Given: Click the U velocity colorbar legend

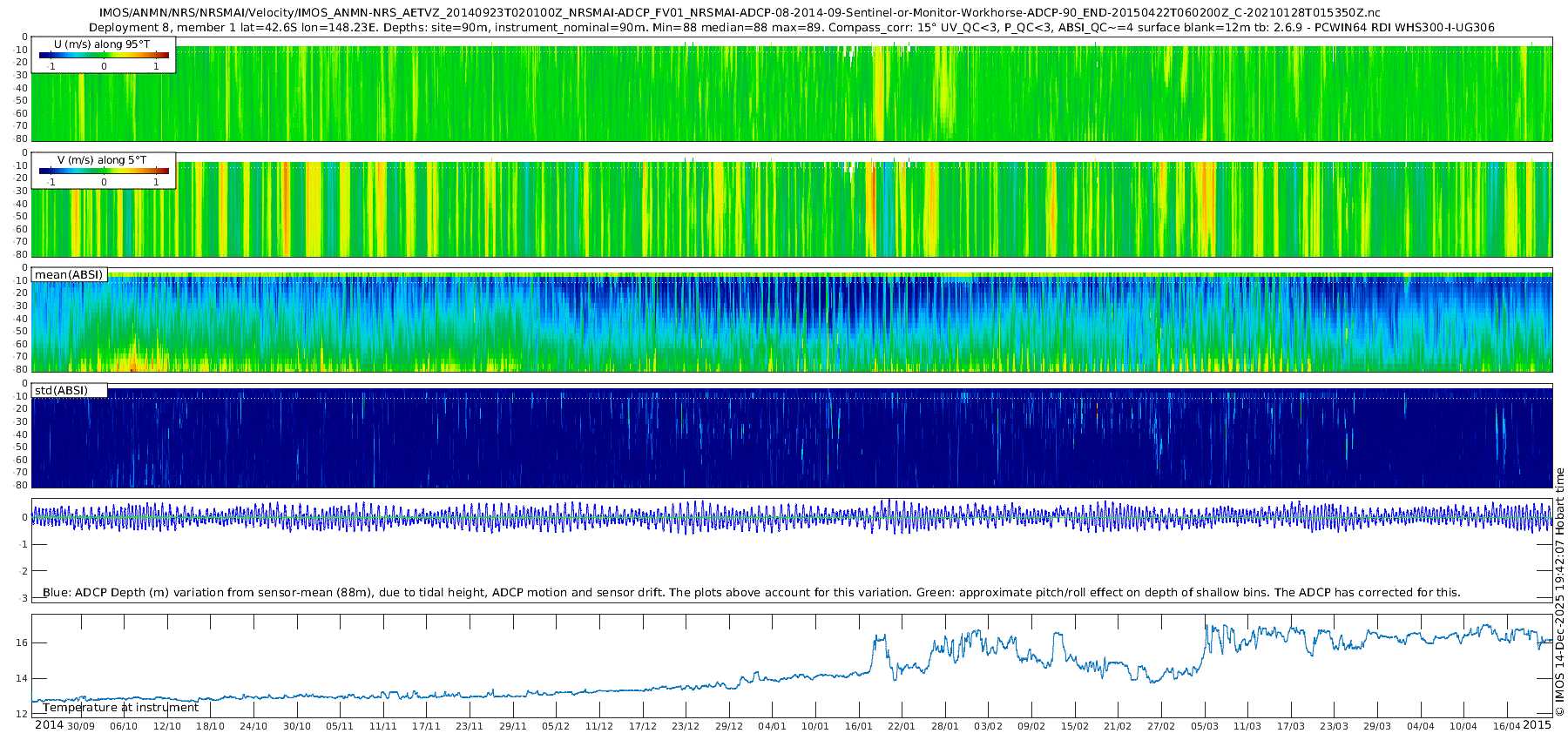Looking at the screenshot, I should pos(104,55).
